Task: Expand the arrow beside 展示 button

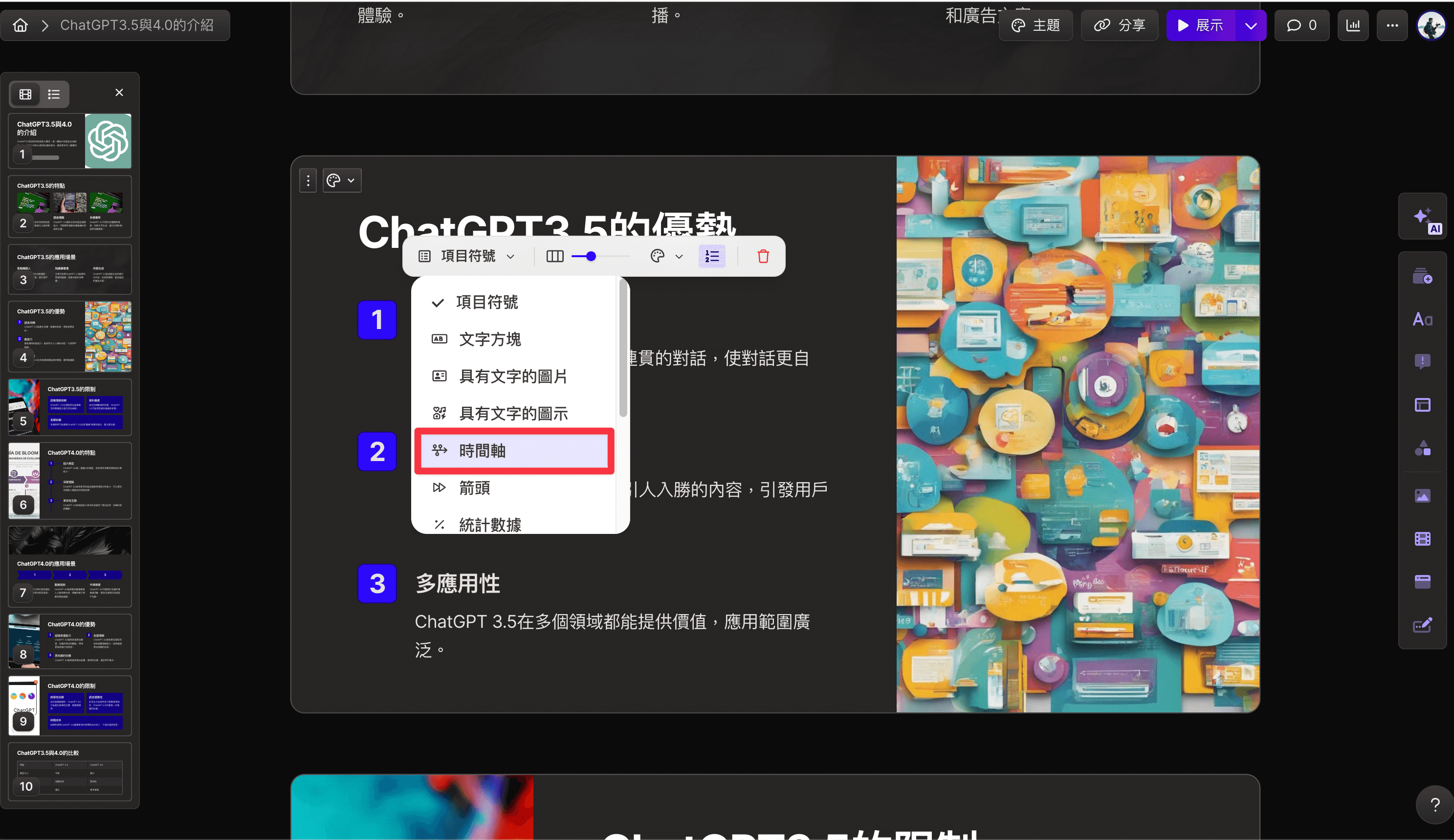Action: click(x=1251, y=25)
